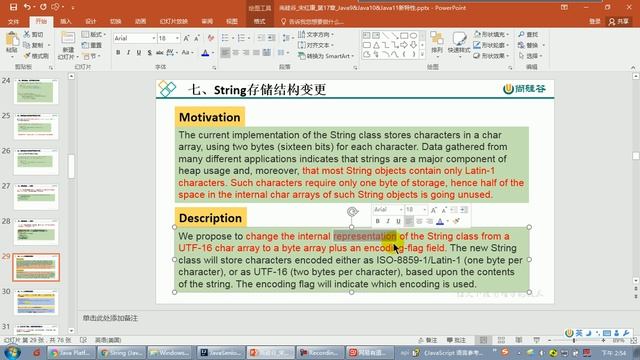Viewport: 640px width, 360px height.
Task: Start slide show from status bar
Action: (x=537, y=340)
